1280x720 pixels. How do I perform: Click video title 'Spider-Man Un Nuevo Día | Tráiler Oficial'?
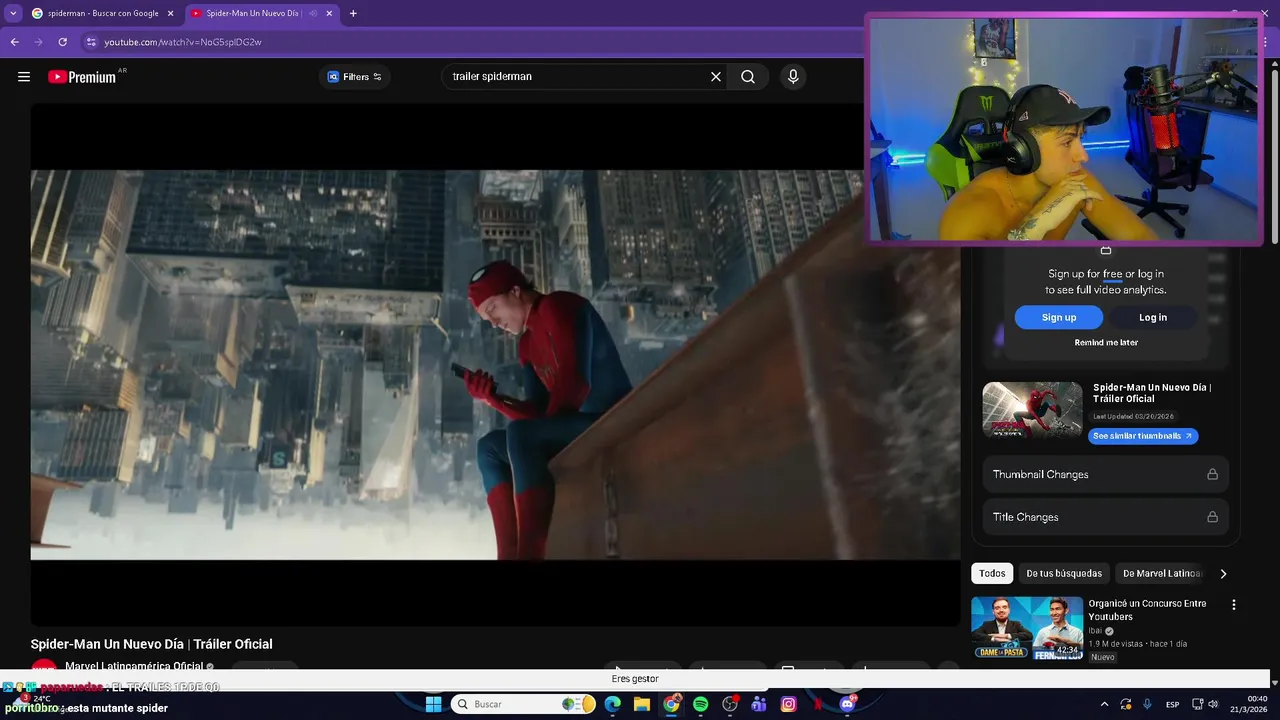pyautogui.click(x=151, y=644)
